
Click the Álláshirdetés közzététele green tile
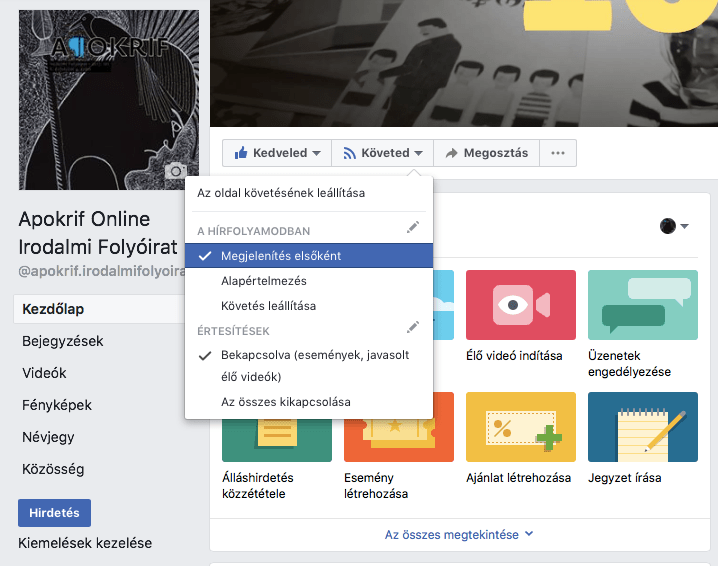coord(277,441)
